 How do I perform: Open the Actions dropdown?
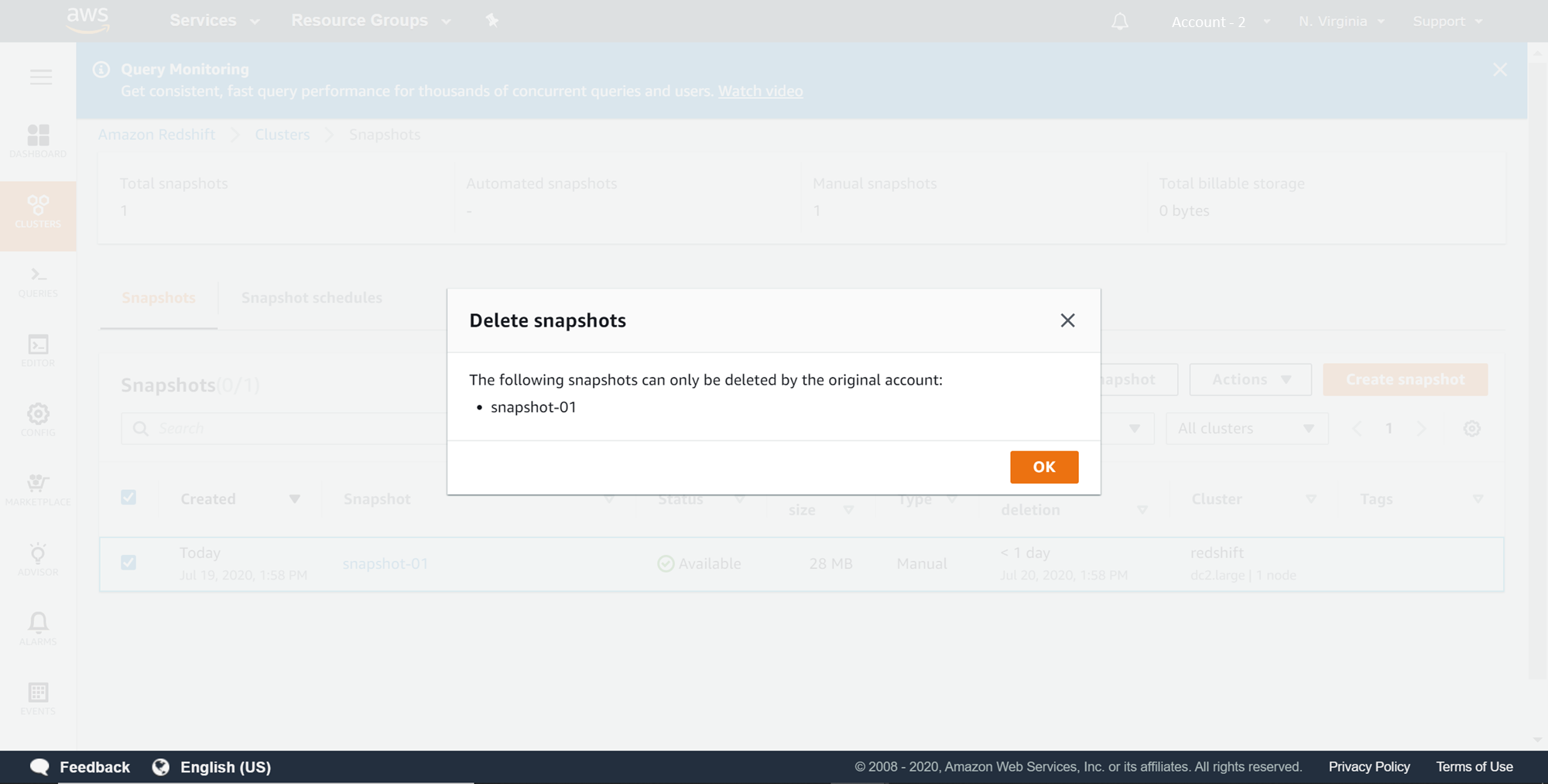(1251, 380)
